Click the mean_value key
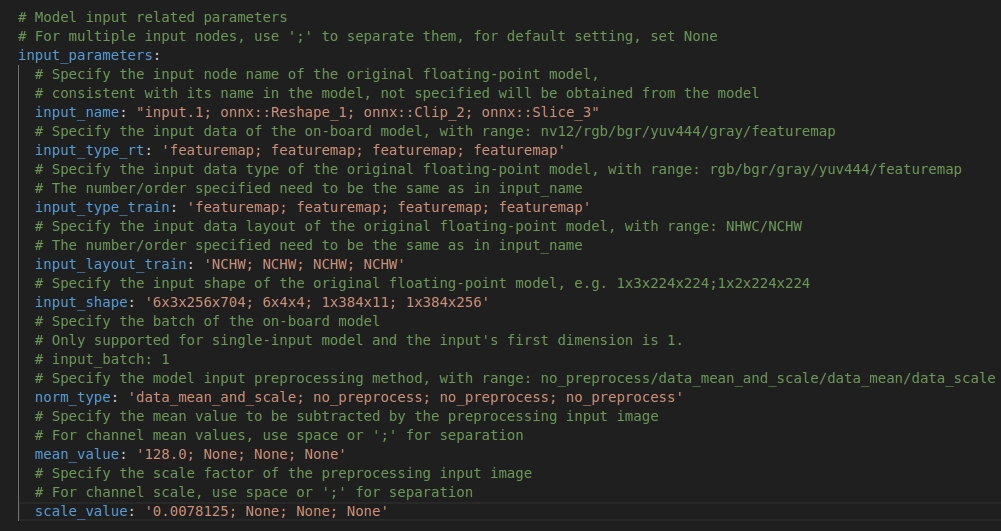Screen dimensions: 1001x531 coord(77,454)
